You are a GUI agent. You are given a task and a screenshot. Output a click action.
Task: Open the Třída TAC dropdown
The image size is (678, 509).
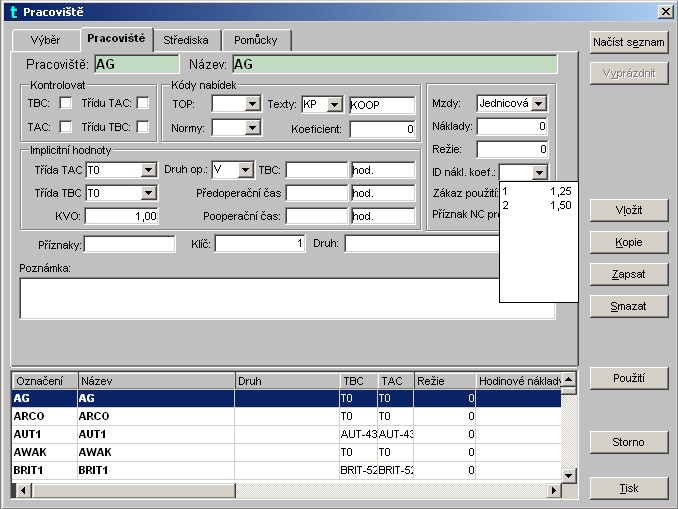[149, 170]
